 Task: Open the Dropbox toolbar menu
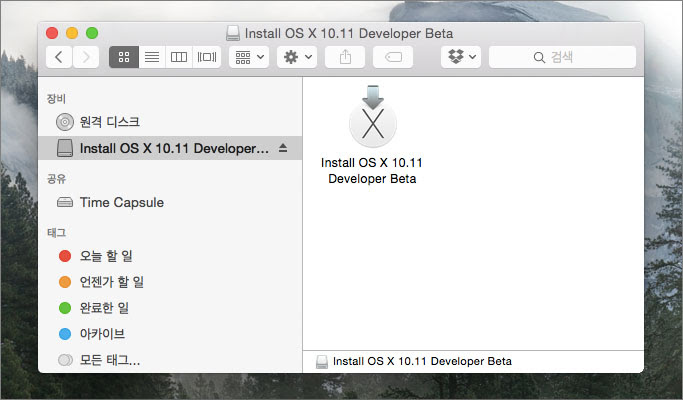coord(461,57)
